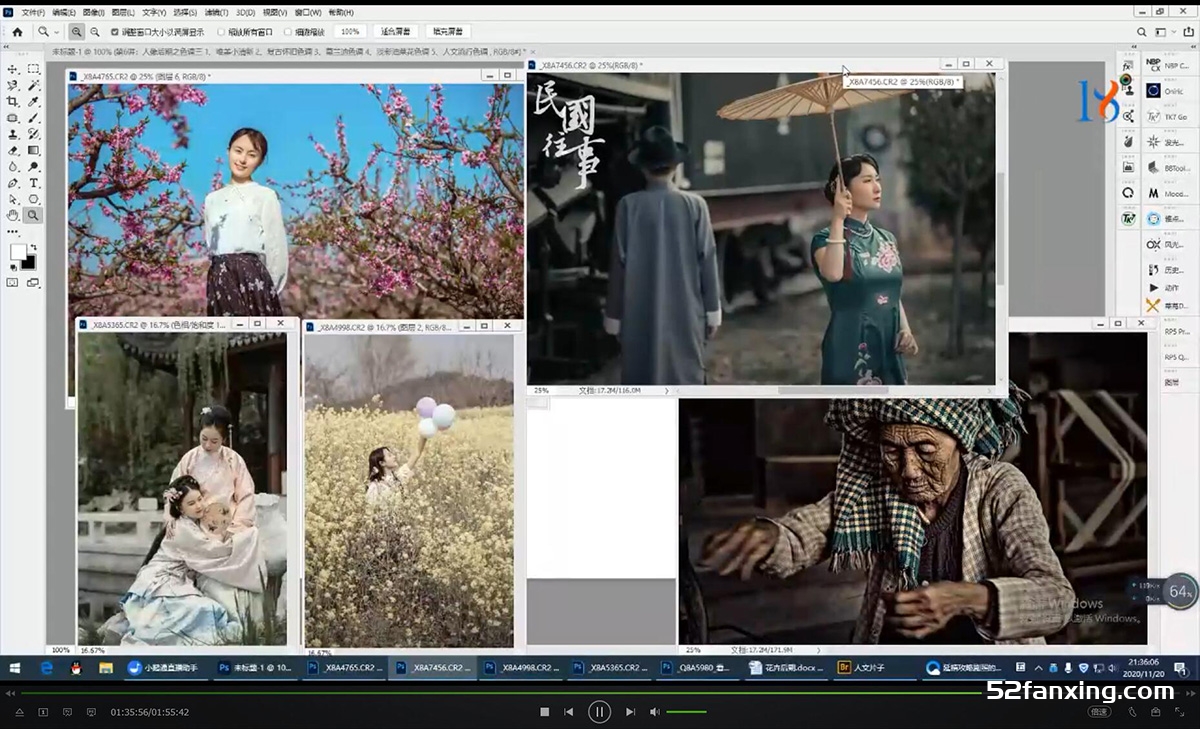
Task: Select the Gradient tool
Action: [34, 150]
